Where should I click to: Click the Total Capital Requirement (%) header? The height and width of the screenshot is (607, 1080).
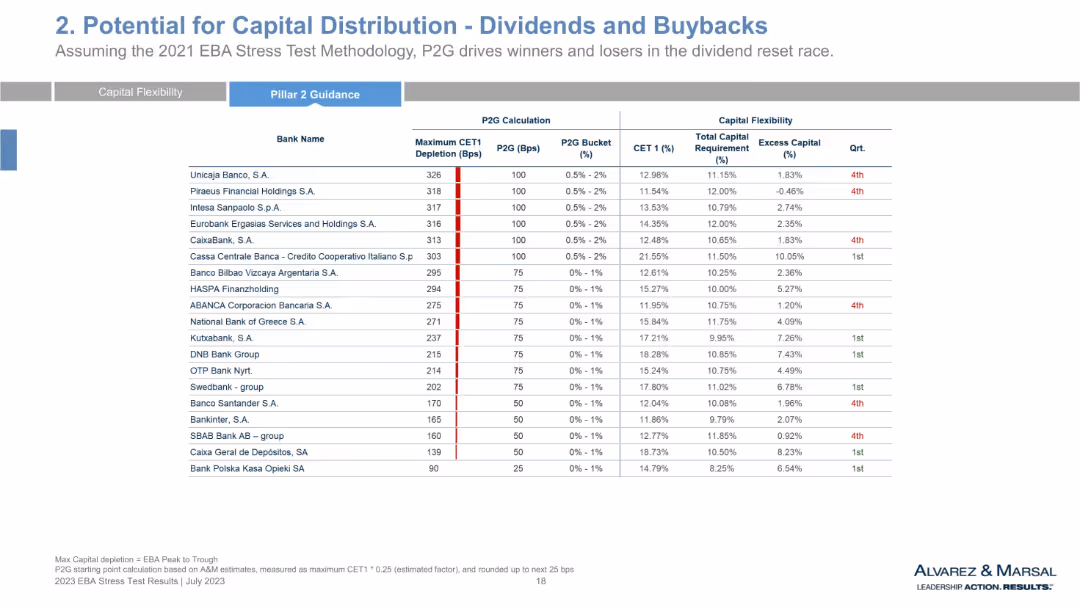721,148
